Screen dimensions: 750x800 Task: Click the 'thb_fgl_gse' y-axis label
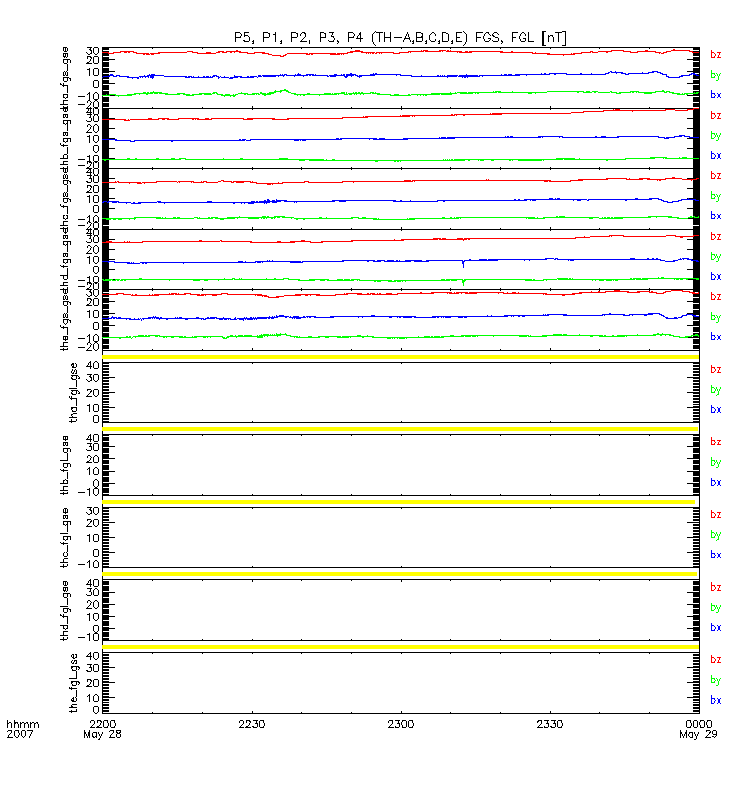65,465
